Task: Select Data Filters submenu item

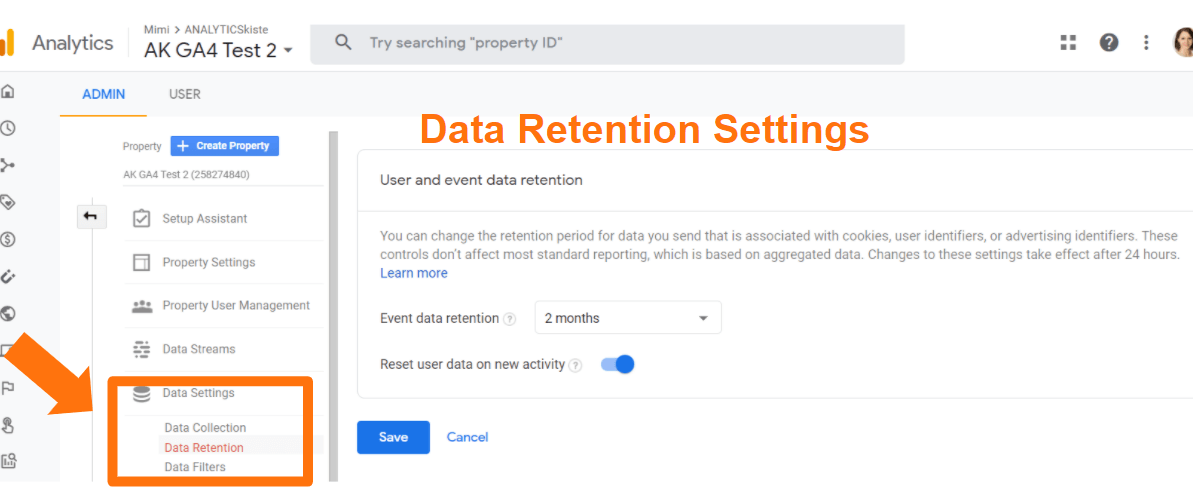Action: (x=195, y=467)
